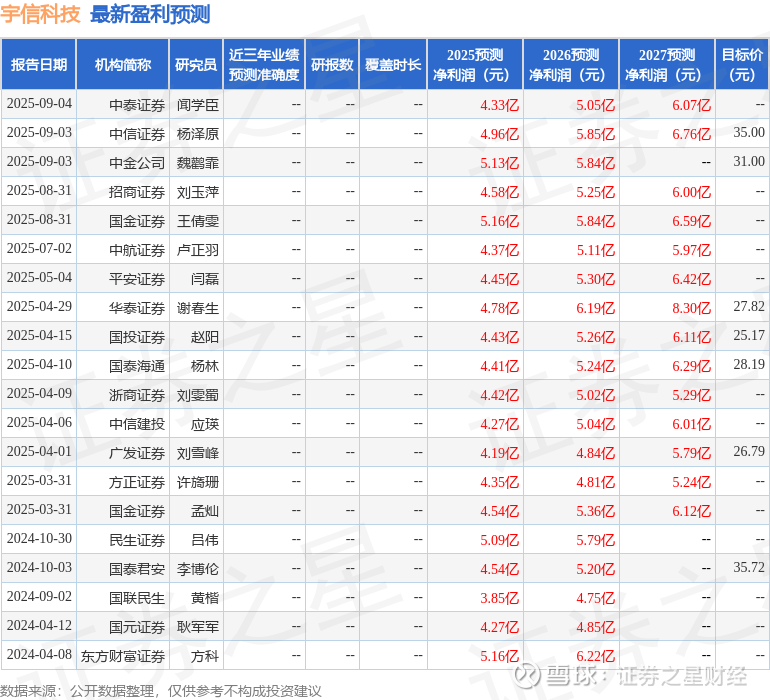Select the 2025预测净利润 column header
Viewport: 770px width, 700px height.
click(x=475, y=64)
